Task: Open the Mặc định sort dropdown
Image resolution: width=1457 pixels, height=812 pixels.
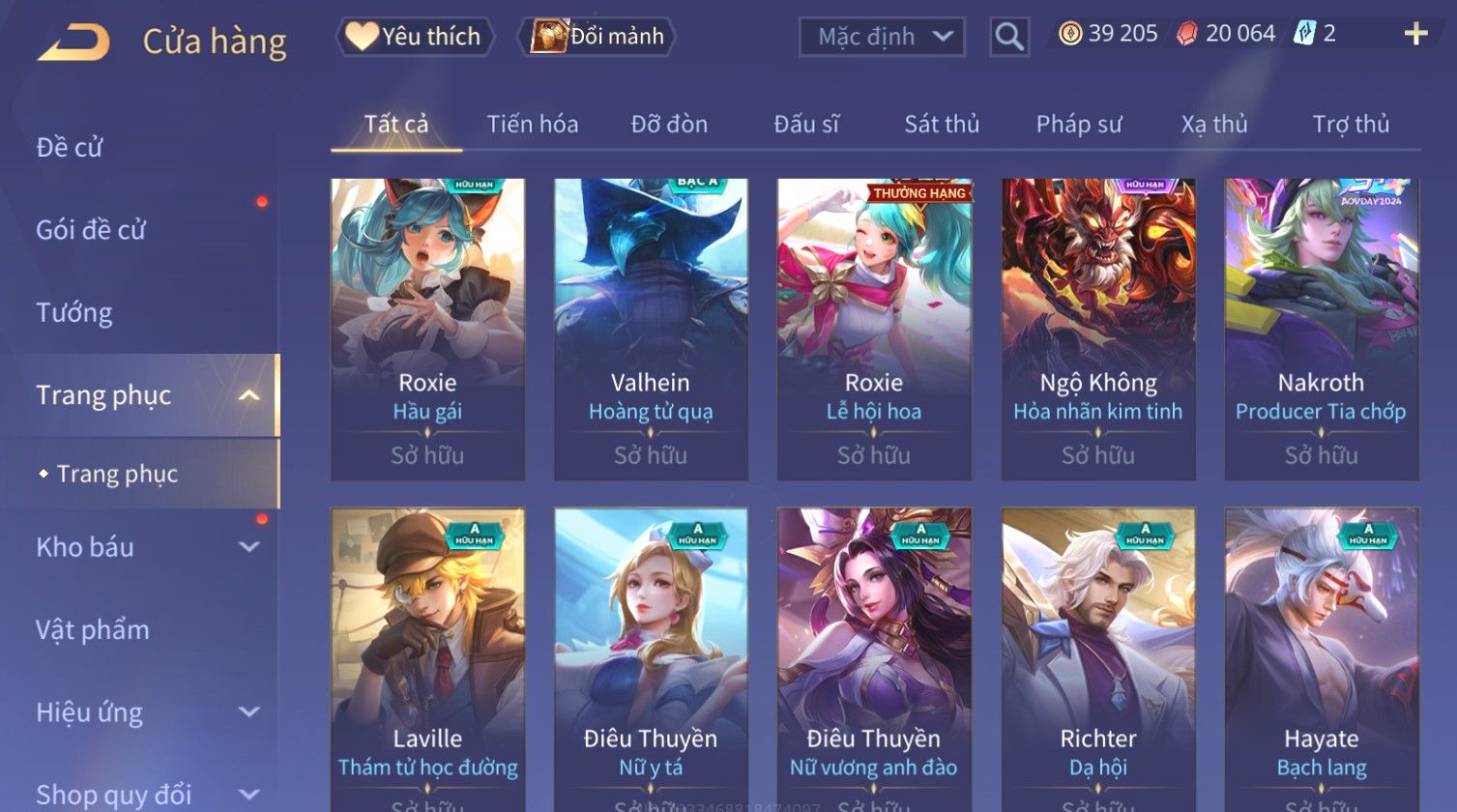Action: [882, 38]
